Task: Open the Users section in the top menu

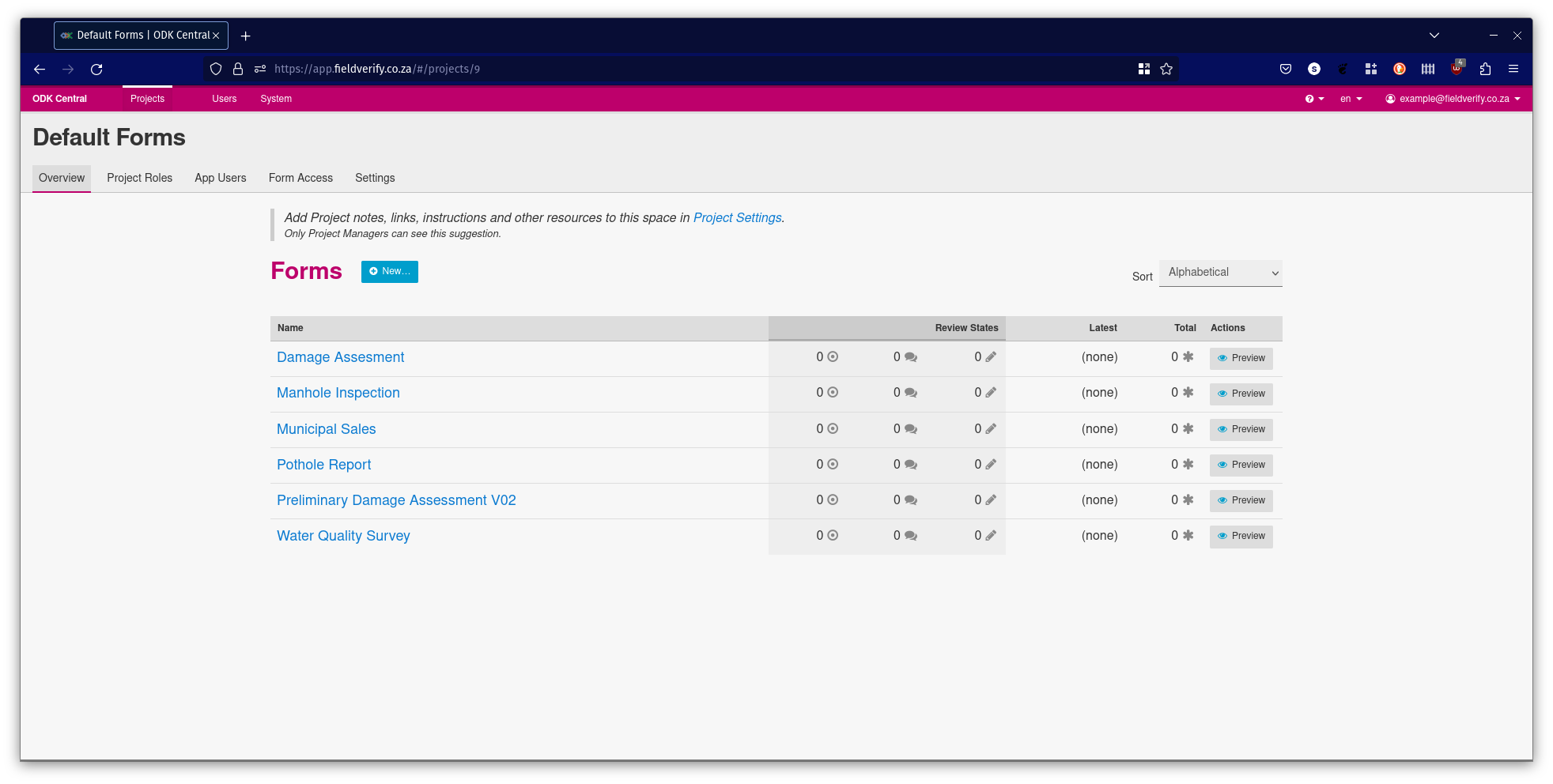Action: tap(224, 99)
